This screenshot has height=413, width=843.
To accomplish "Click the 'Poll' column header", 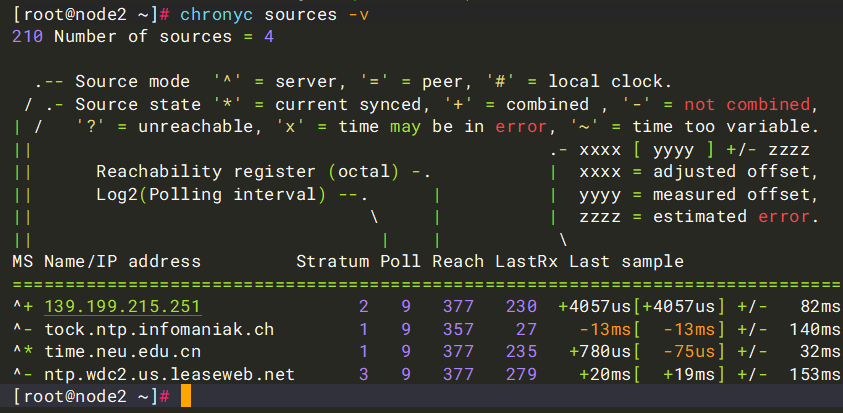I will tap(401, 261).
